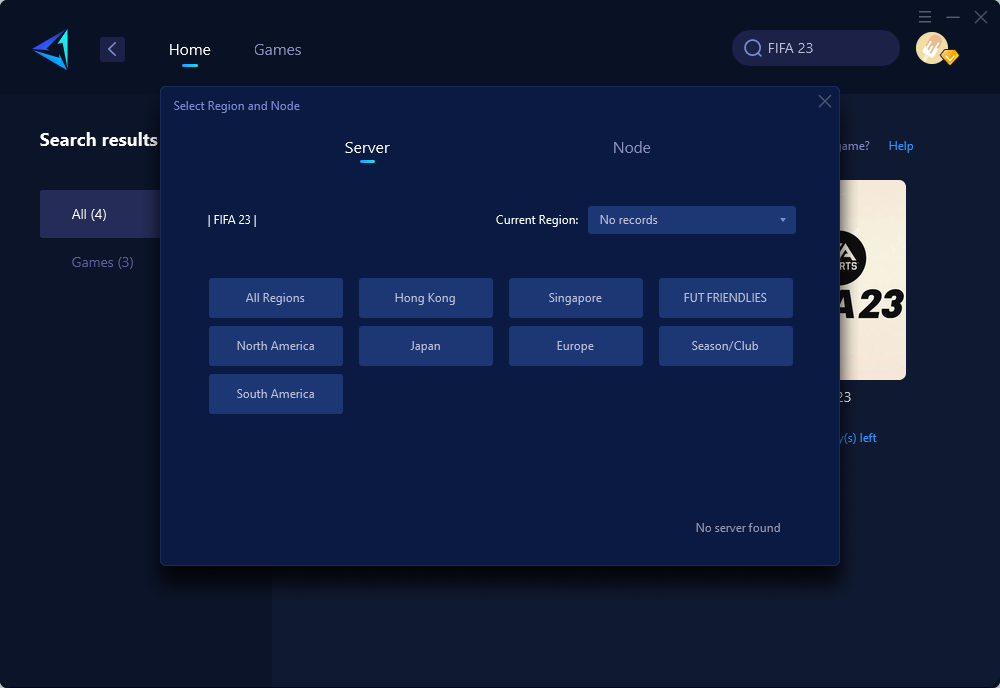This screenshot has height=688, width=1000.
Task: Go back using the arrow button
Action: tap(112, 49)
